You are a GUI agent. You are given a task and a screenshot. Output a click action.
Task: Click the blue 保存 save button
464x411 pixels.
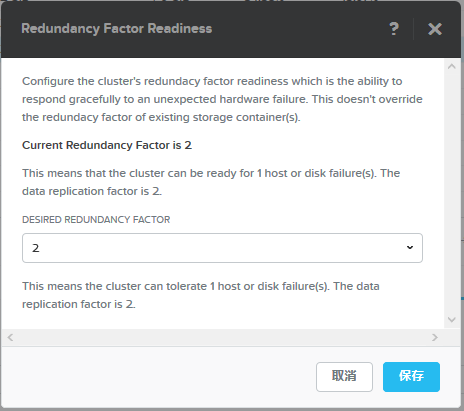[411, 377]
